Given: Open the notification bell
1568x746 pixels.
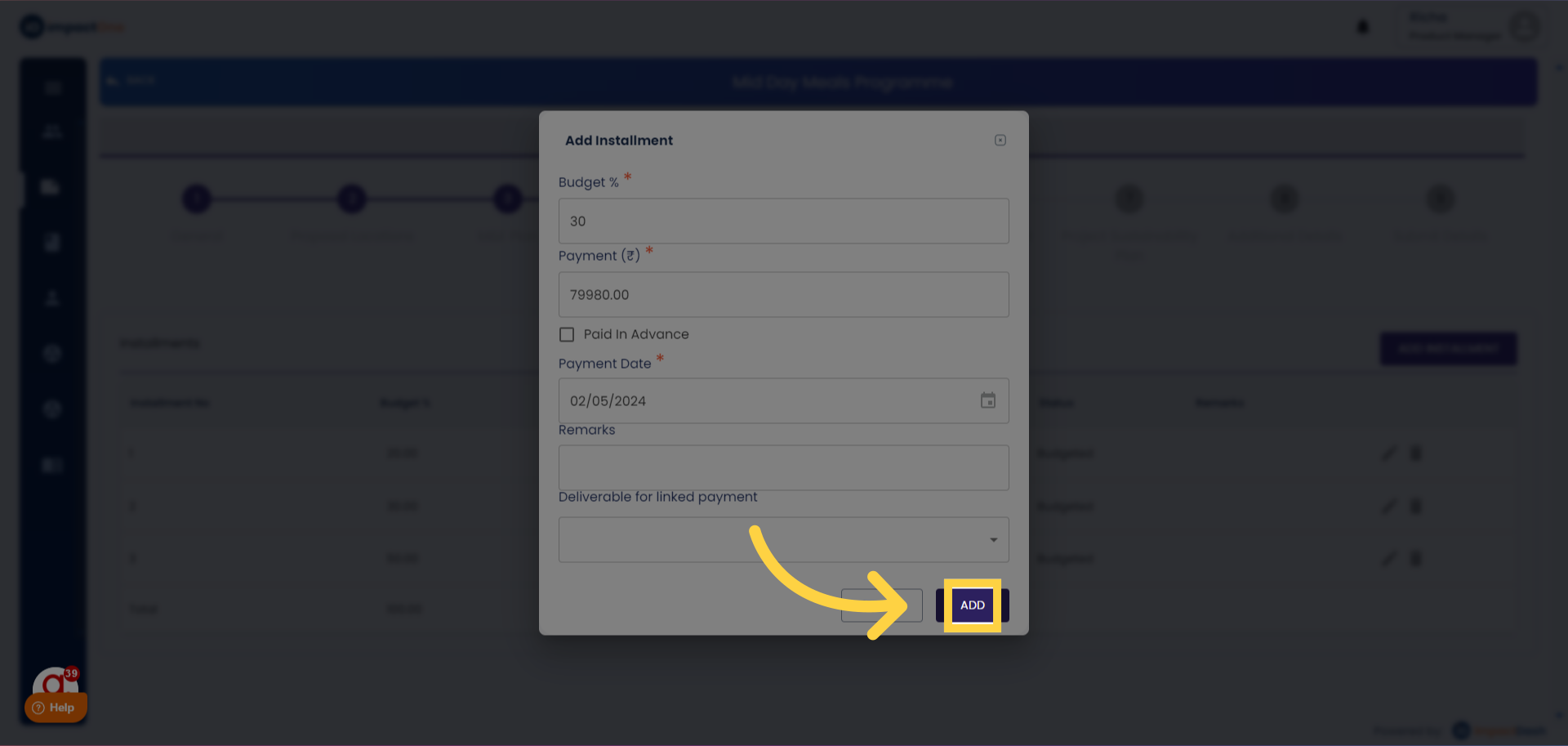Looking at the screenshot, I should tap(1362, 27).
